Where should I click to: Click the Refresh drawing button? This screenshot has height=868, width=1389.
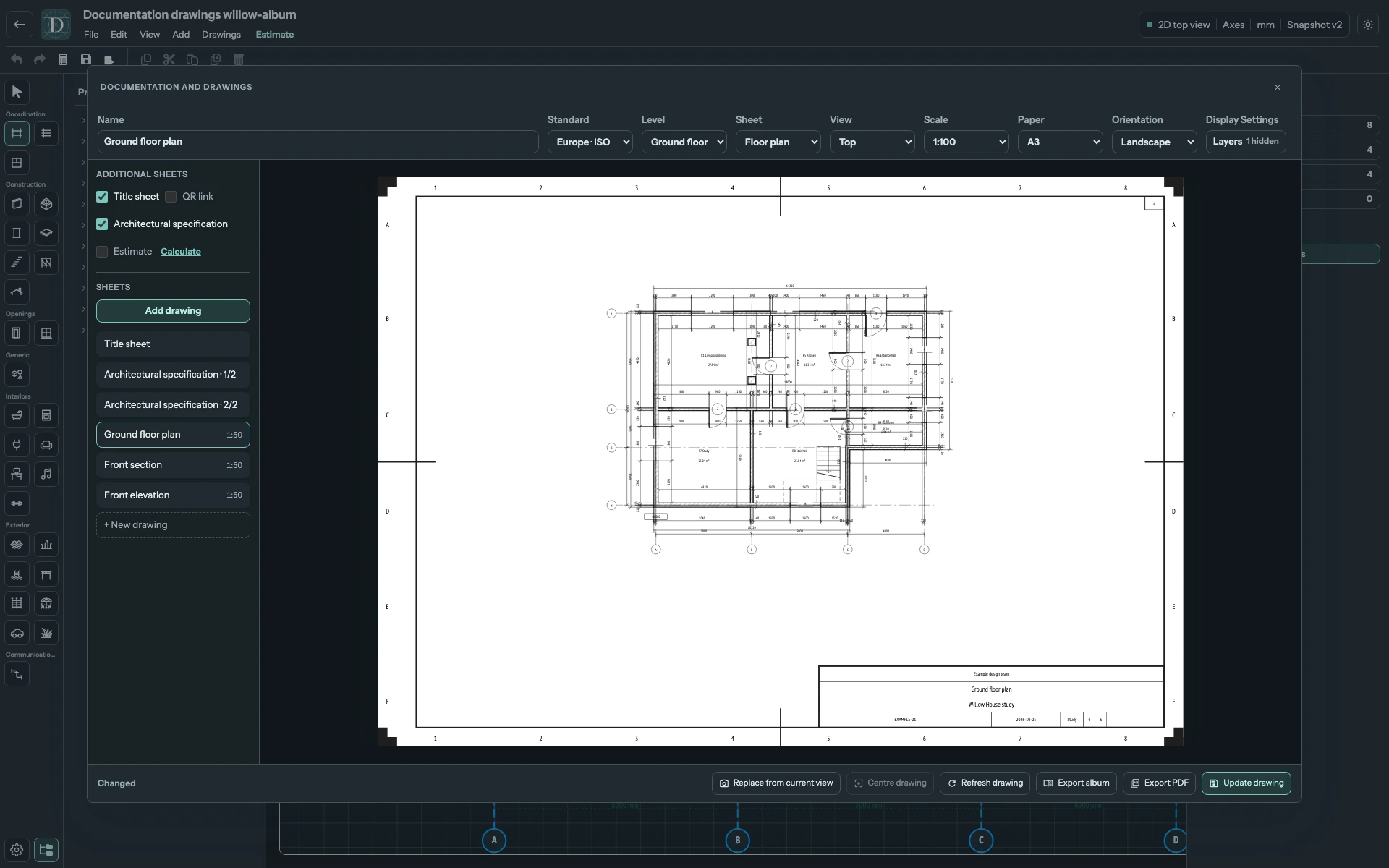click(x=985, y=783)
